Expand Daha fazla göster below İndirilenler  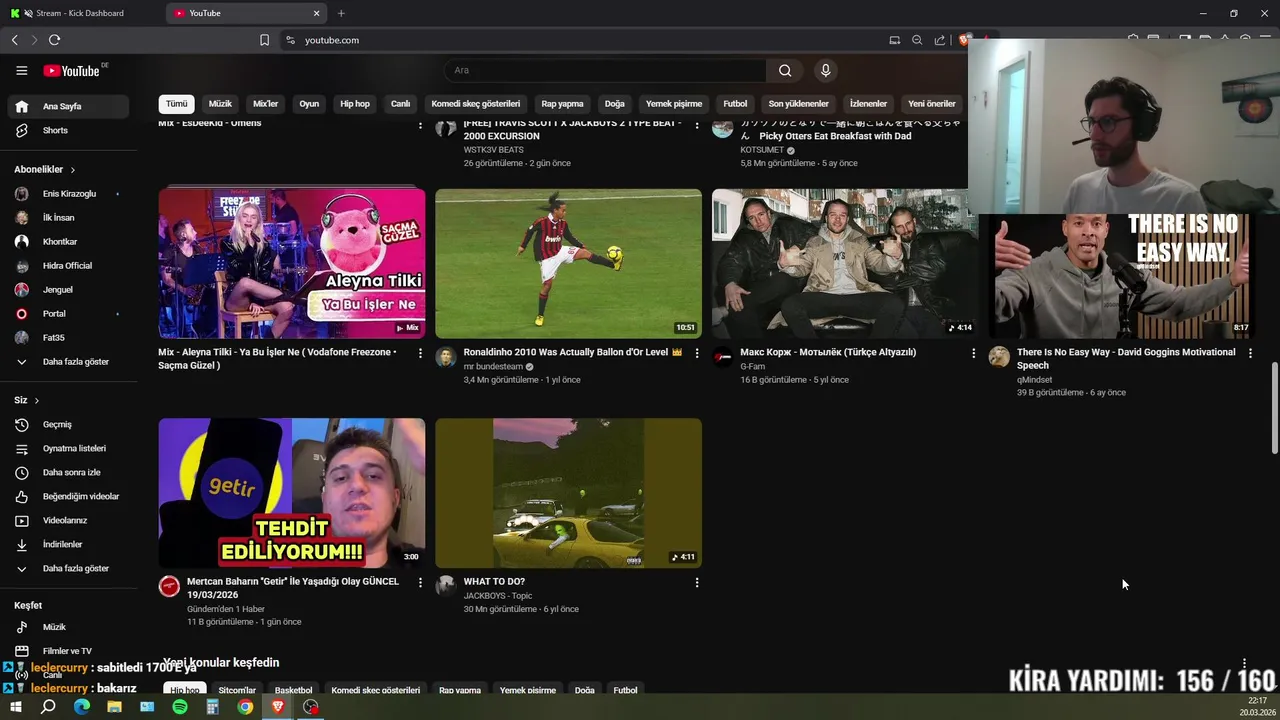(x=68, y=568)
